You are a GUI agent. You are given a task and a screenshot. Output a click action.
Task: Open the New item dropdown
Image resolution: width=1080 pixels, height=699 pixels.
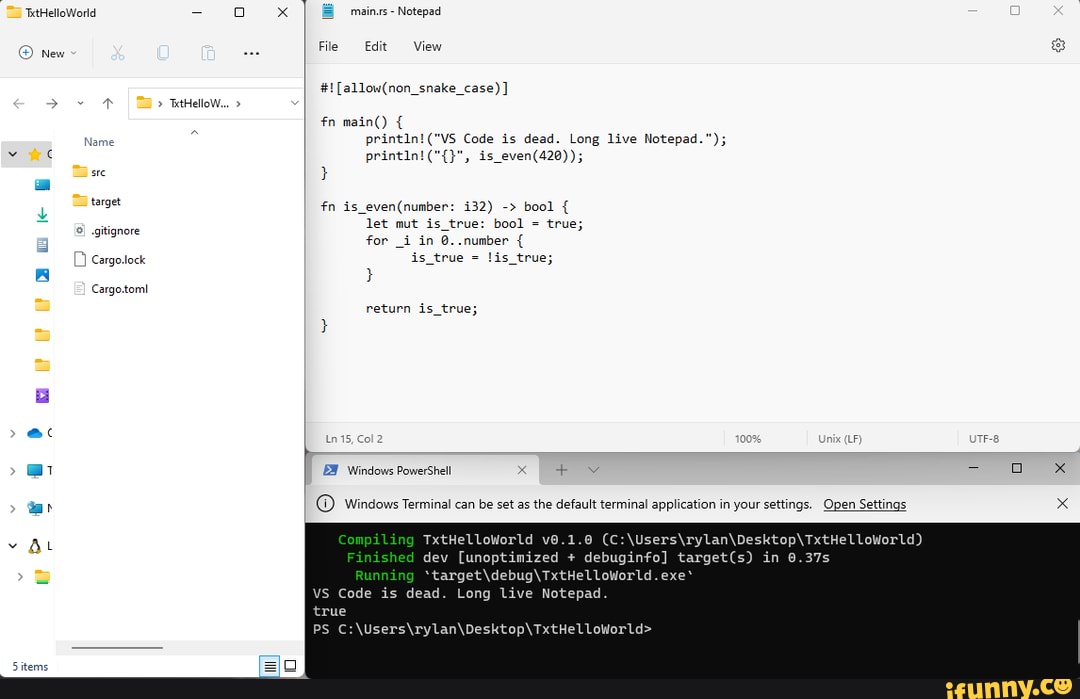47,53
